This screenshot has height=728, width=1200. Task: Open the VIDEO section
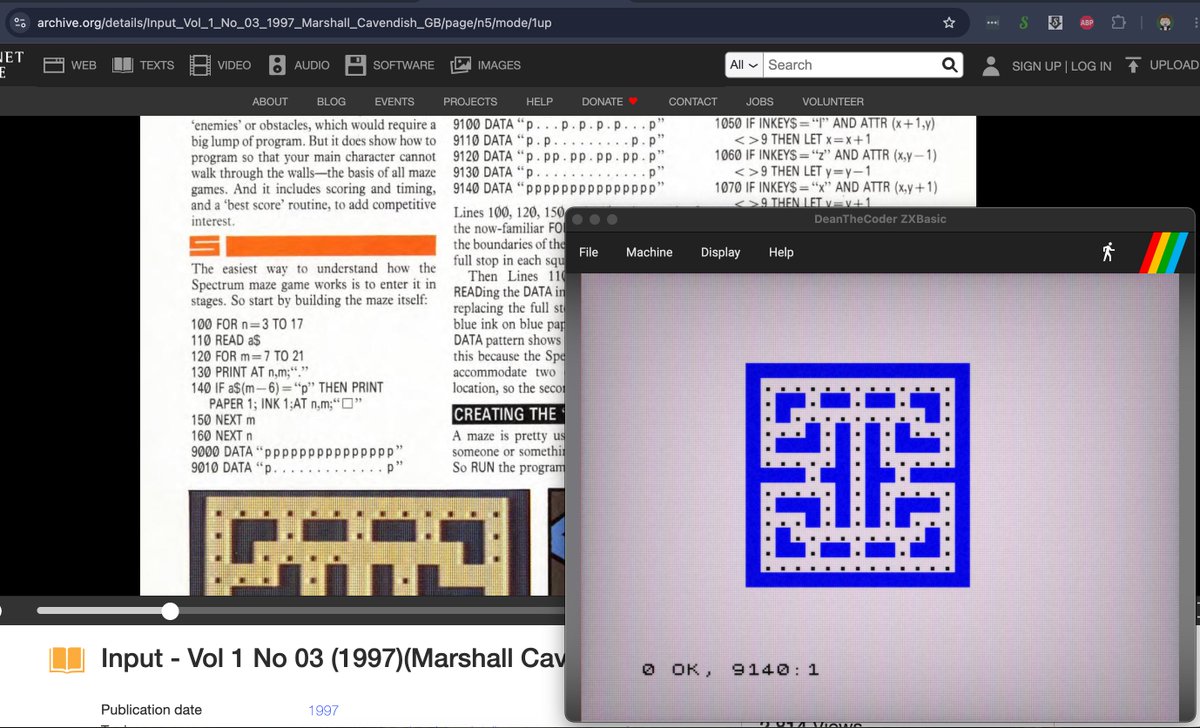pos(221,65)
